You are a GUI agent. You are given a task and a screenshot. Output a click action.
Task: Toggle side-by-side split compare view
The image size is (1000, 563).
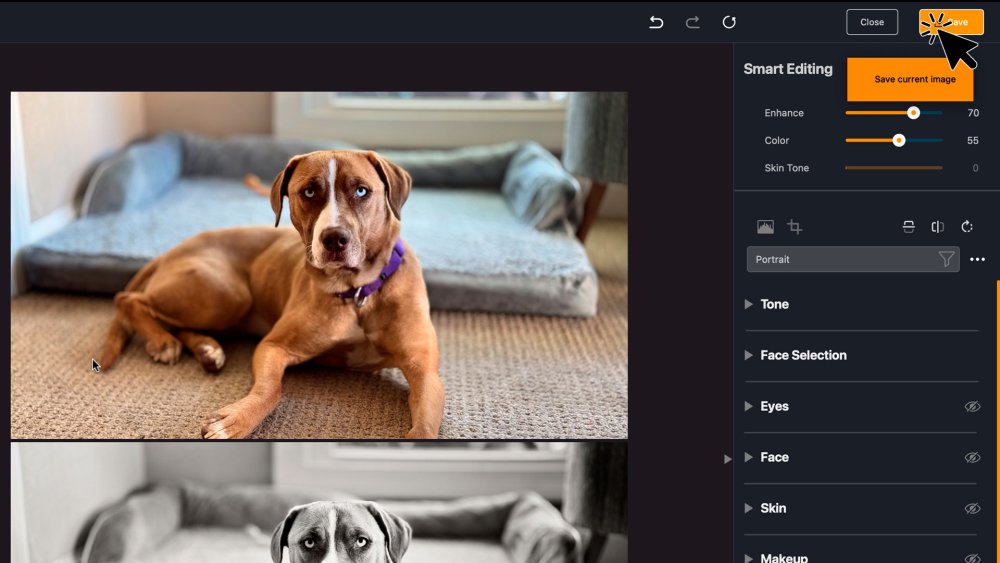938,226
